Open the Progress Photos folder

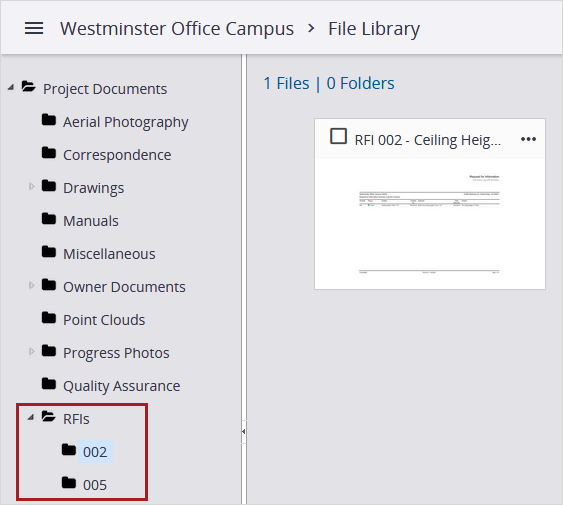(116, 353)
